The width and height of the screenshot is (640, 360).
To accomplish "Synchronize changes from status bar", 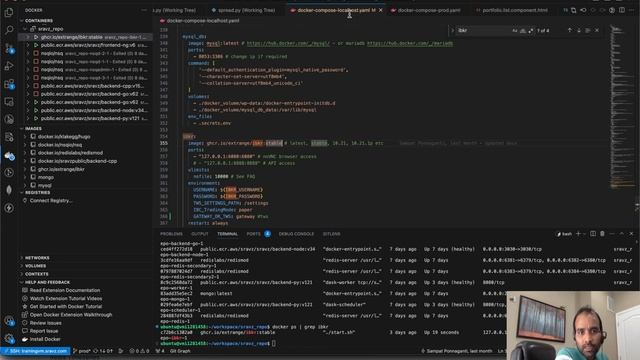I will [x=103, y=351].
